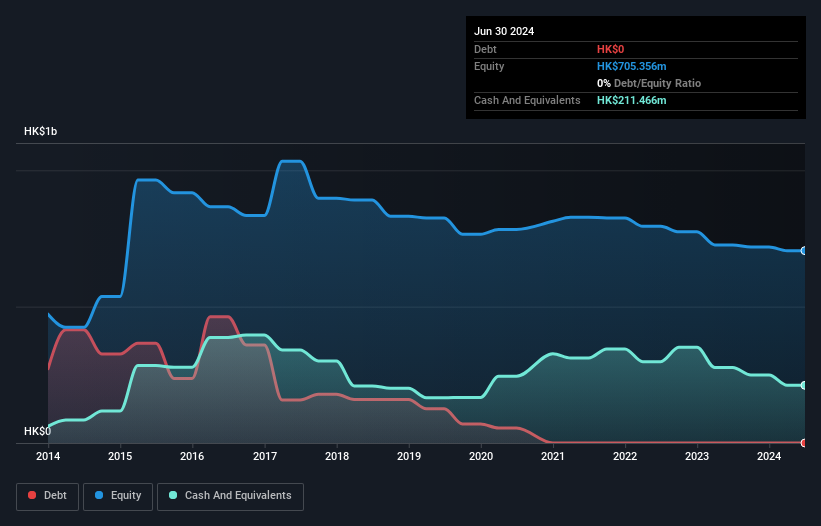Select the Debt endpoint marker on chart
Viewport: 821px width, 526px height.
(804, 443)
